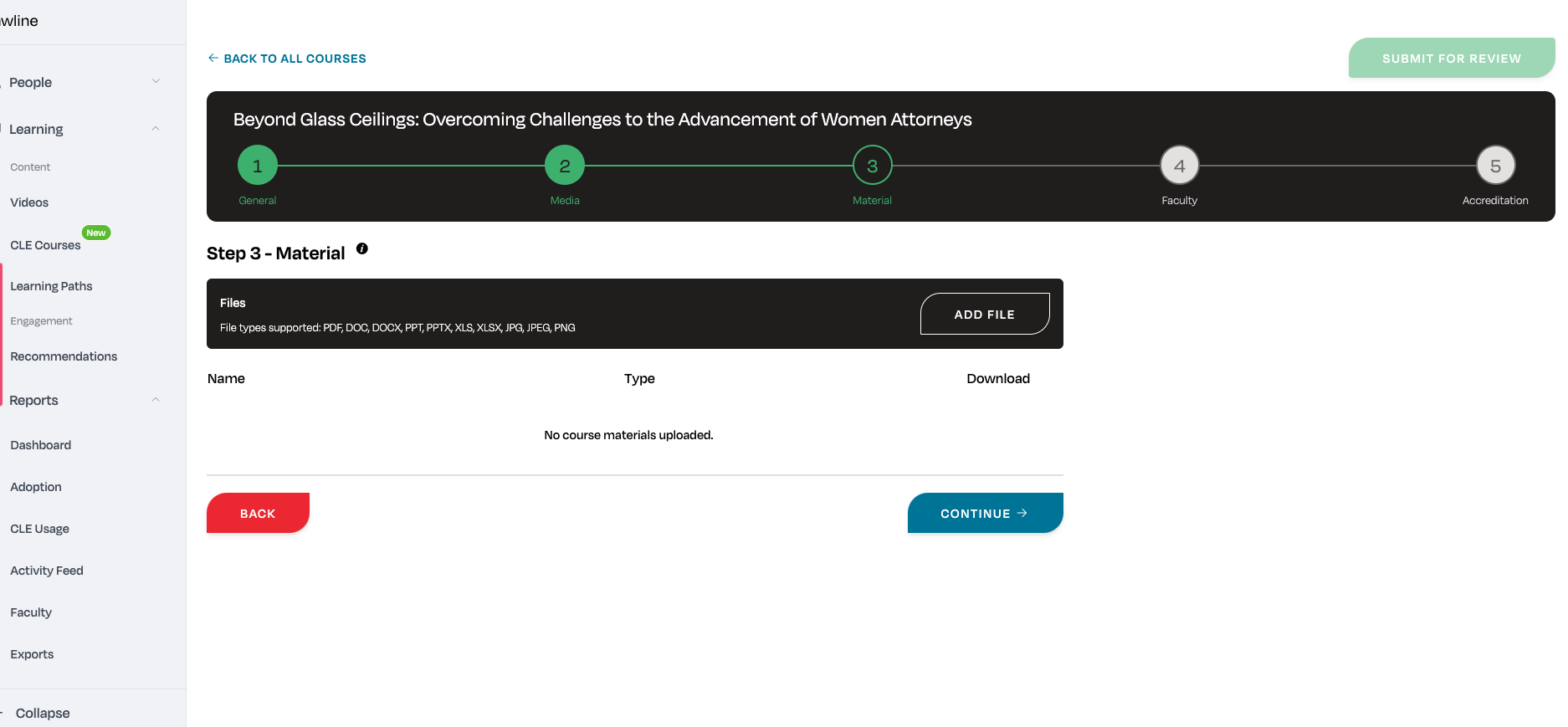Image resolution: width=1568 pixels, height=727 pixels.
Task: Go to step 1 General circle
Action: tap(258, 166)
